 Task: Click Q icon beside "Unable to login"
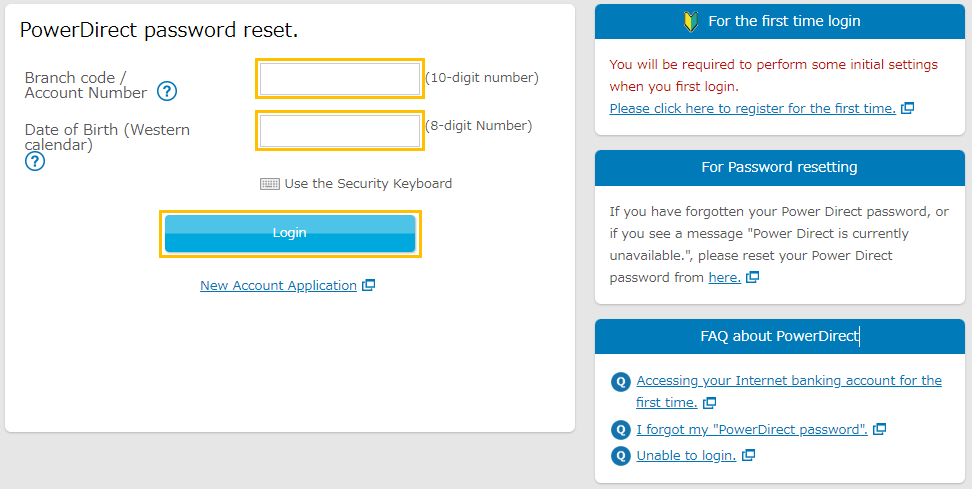(x=621, y=456)
